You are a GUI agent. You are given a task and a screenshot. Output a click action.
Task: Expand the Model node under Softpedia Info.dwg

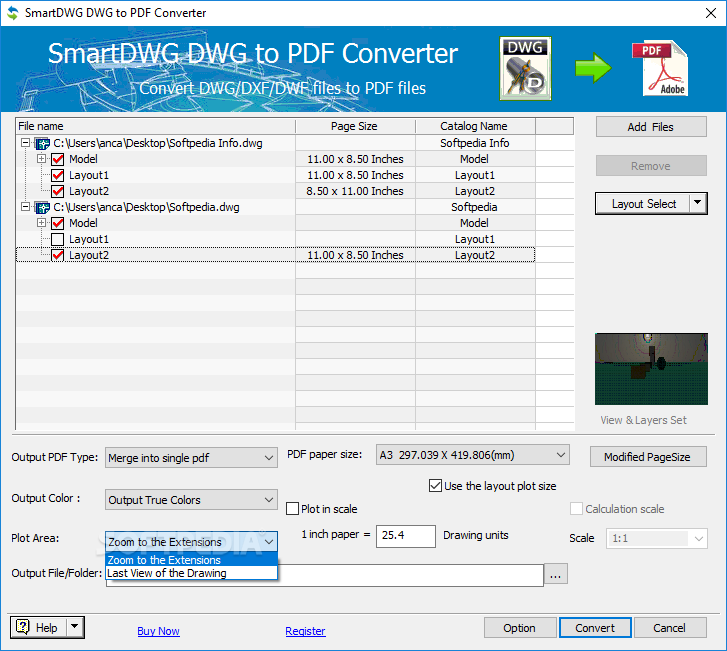41,159
